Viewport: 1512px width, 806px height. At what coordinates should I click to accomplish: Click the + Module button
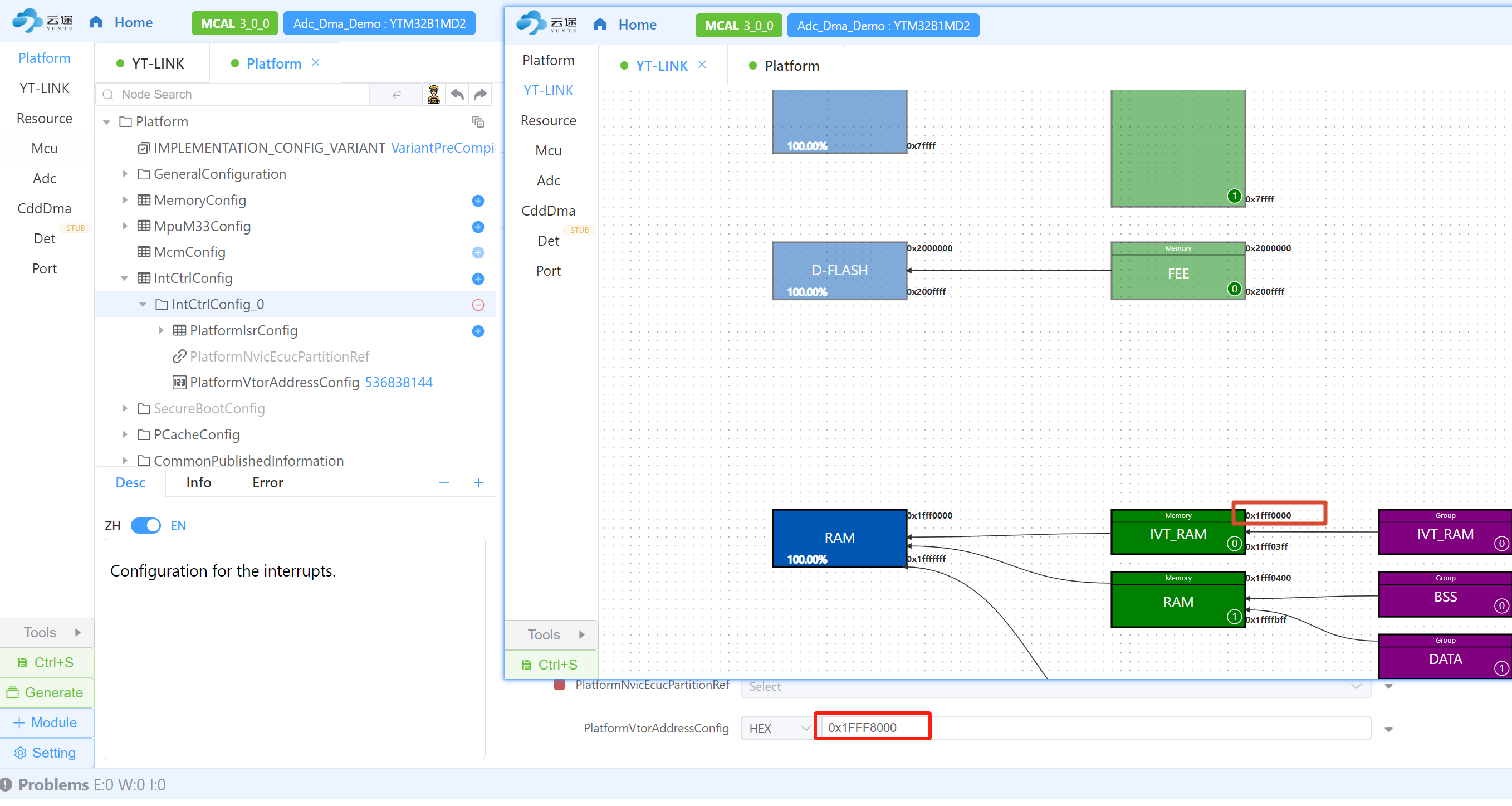pyautogui.click(x=47, y=722)
